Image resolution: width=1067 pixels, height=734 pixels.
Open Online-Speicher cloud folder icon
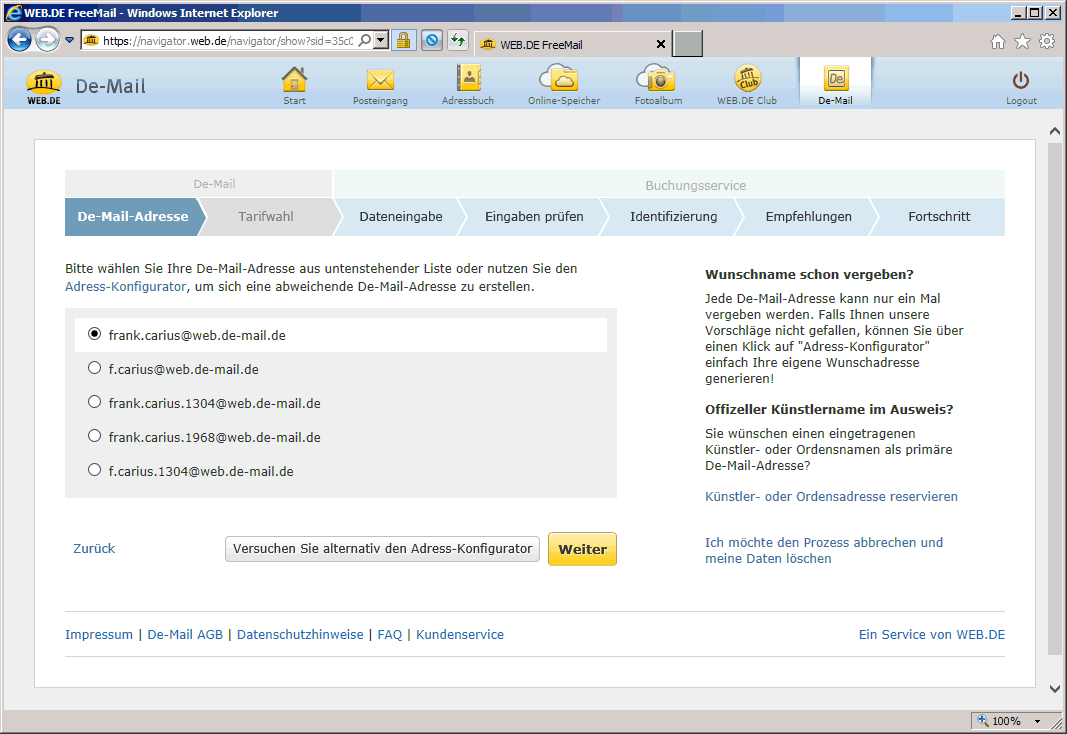[563, 86]
